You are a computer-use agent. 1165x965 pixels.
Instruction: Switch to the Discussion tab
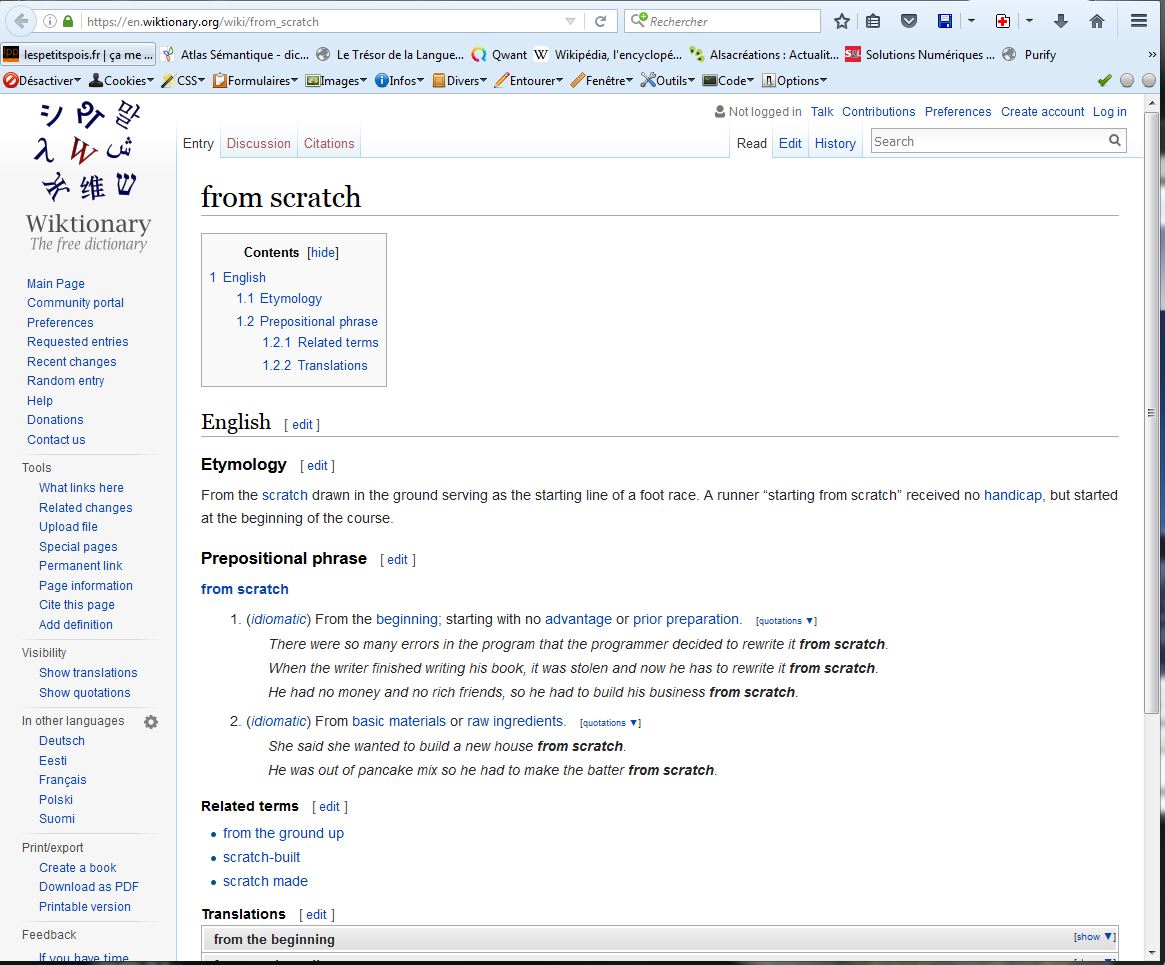point(258,143)
